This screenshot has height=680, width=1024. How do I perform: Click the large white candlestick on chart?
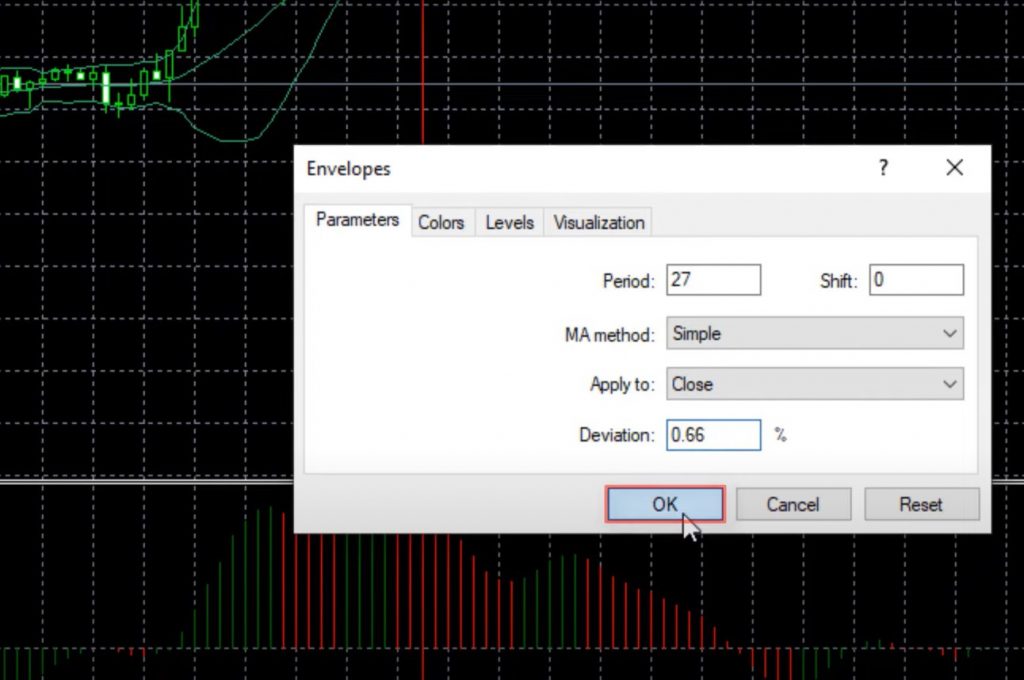point(106,88)
